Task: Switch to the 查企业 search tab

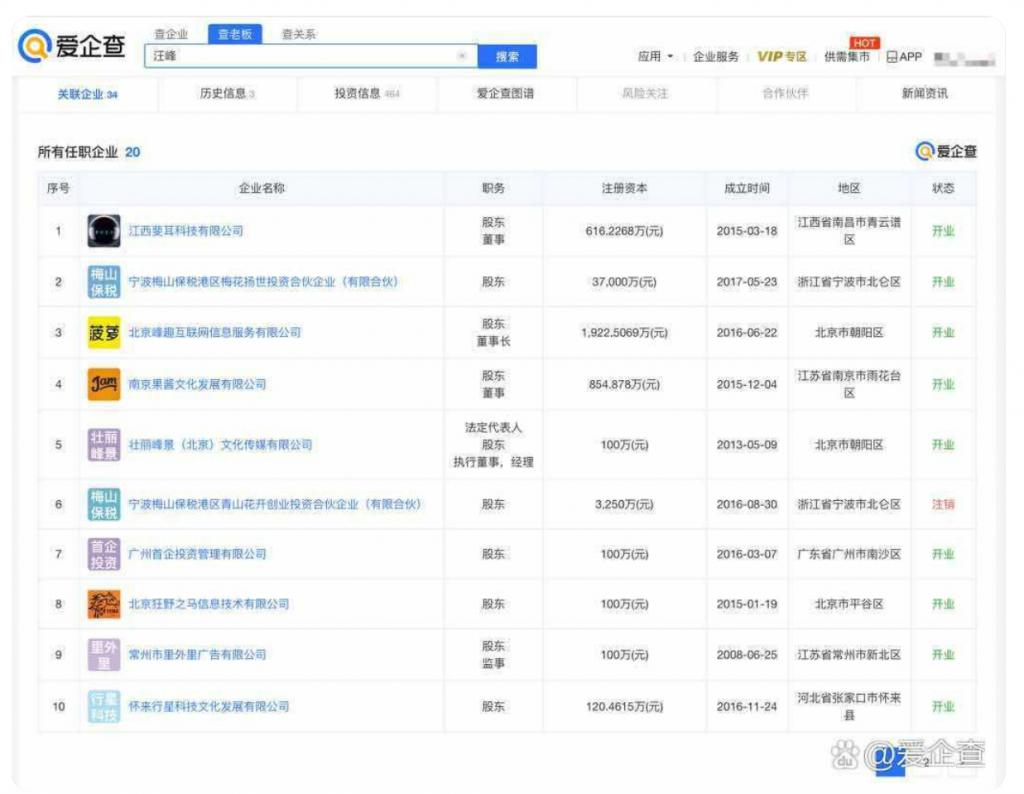Action: tap(171, 34)
